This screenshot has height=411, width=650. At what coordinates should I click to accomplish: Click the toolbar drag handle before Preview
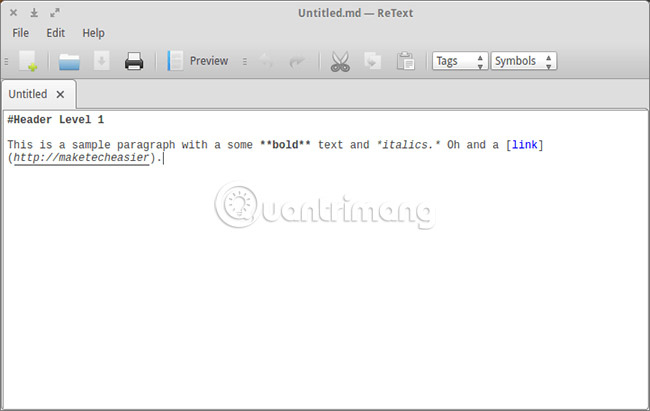click(6, 61)
